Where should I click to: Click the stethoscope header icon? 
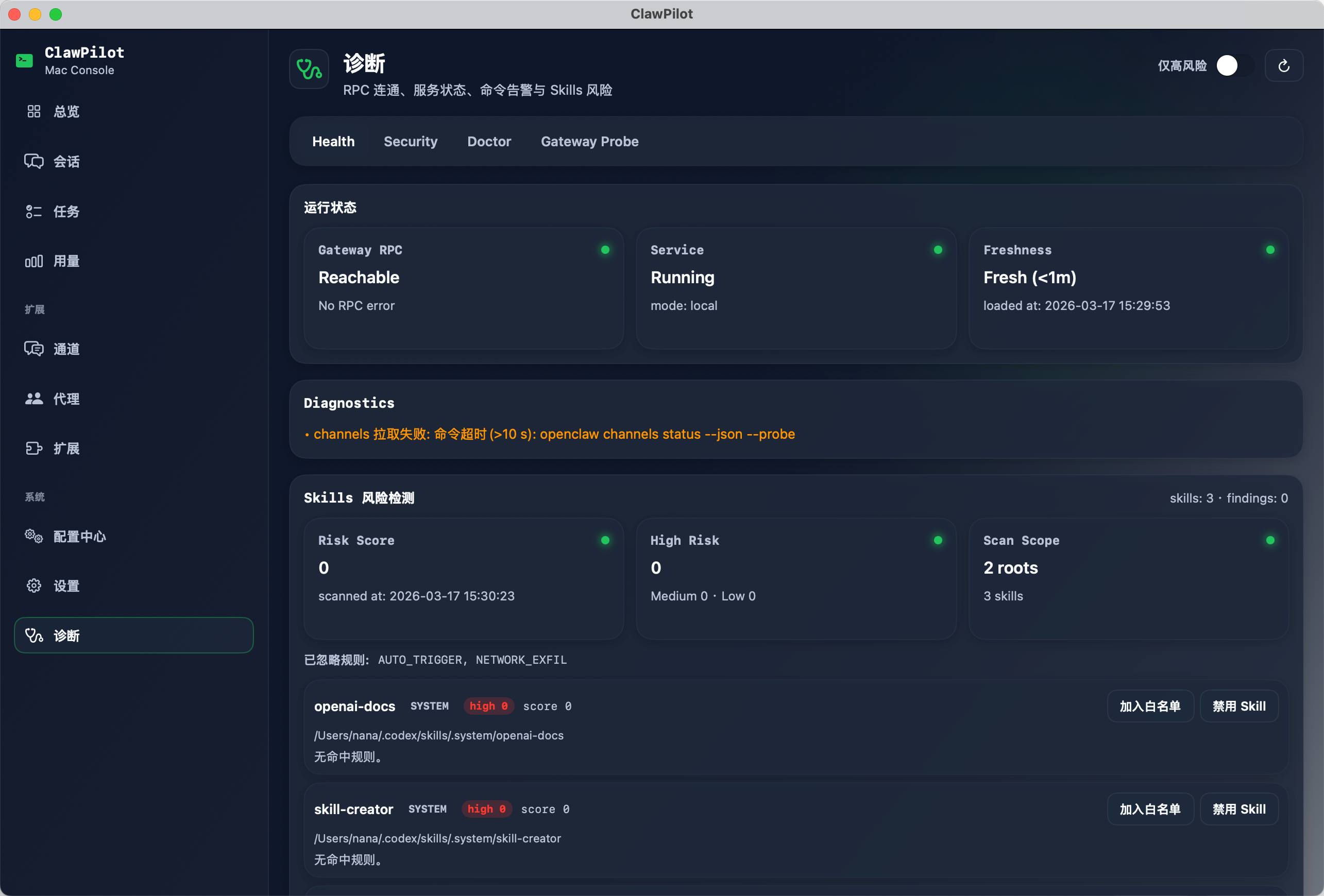pyautogui.click(x=309, y=70)
